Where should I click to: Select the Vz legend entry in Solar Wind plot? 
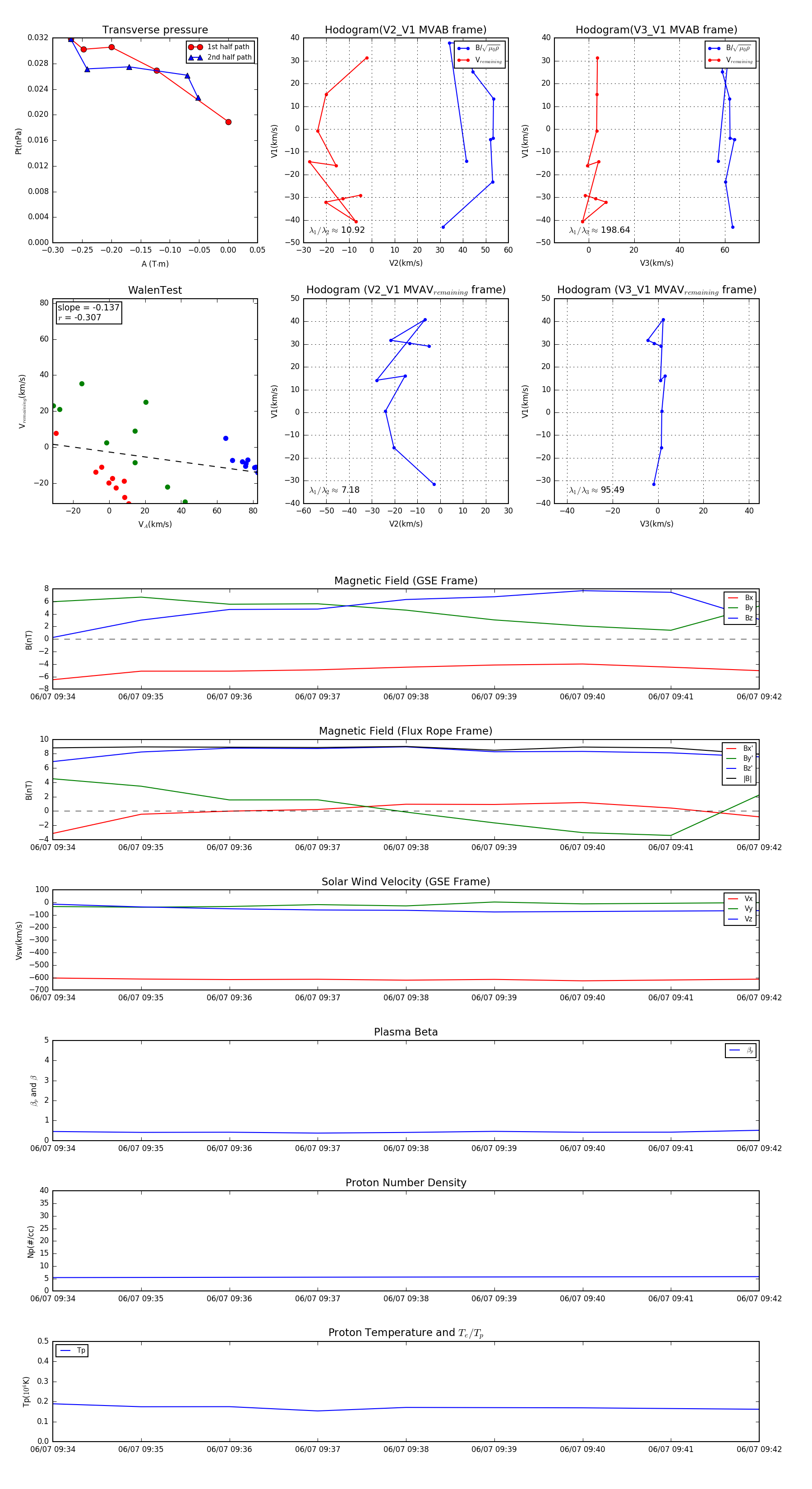coord(740,919)
